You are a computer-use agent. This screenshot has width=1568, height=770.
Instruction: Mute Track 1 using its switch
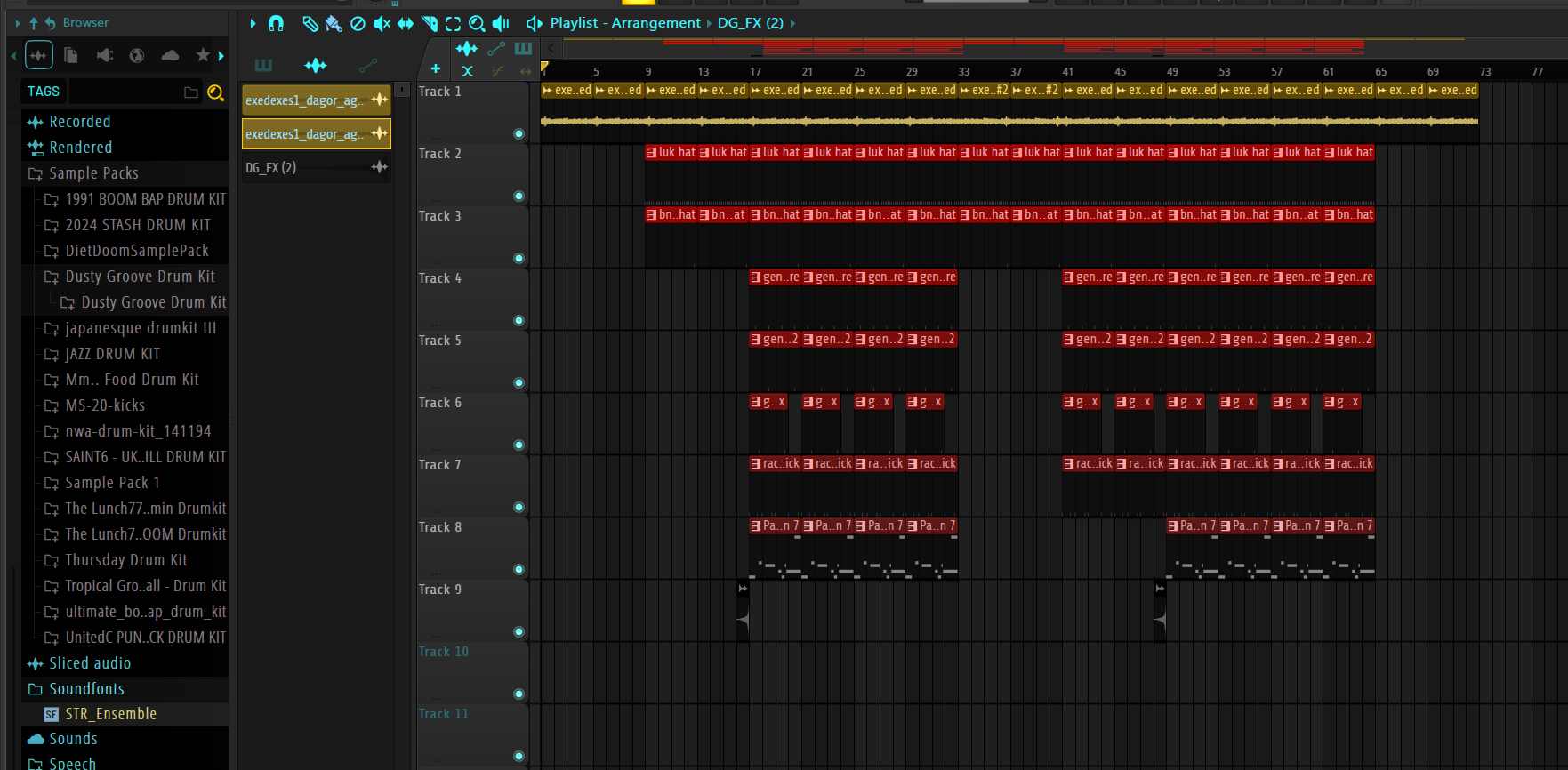tap(519, 134)
